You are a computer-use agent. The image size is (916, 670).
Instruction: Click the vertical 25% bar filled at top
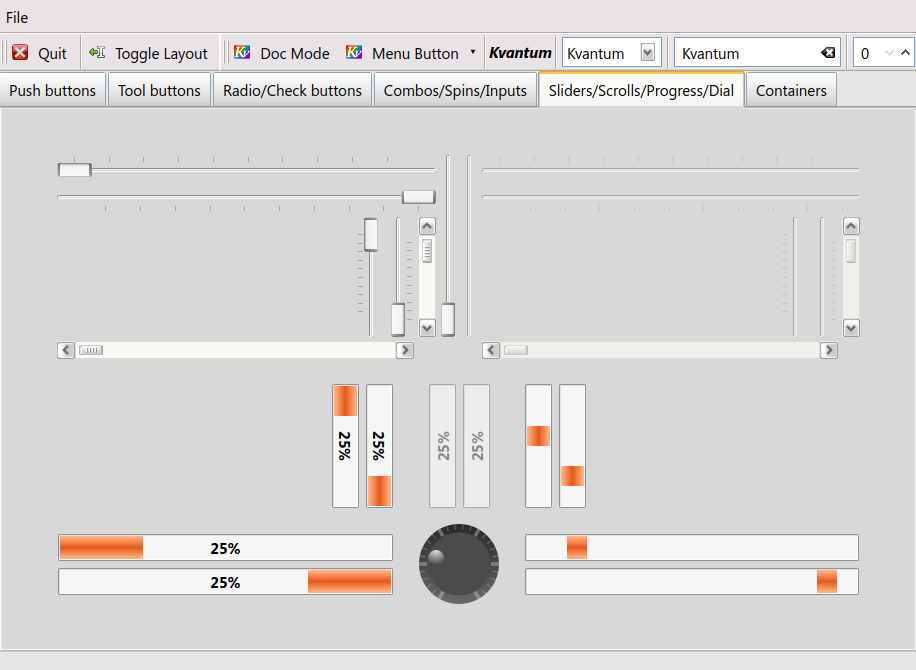pos(345,446)
